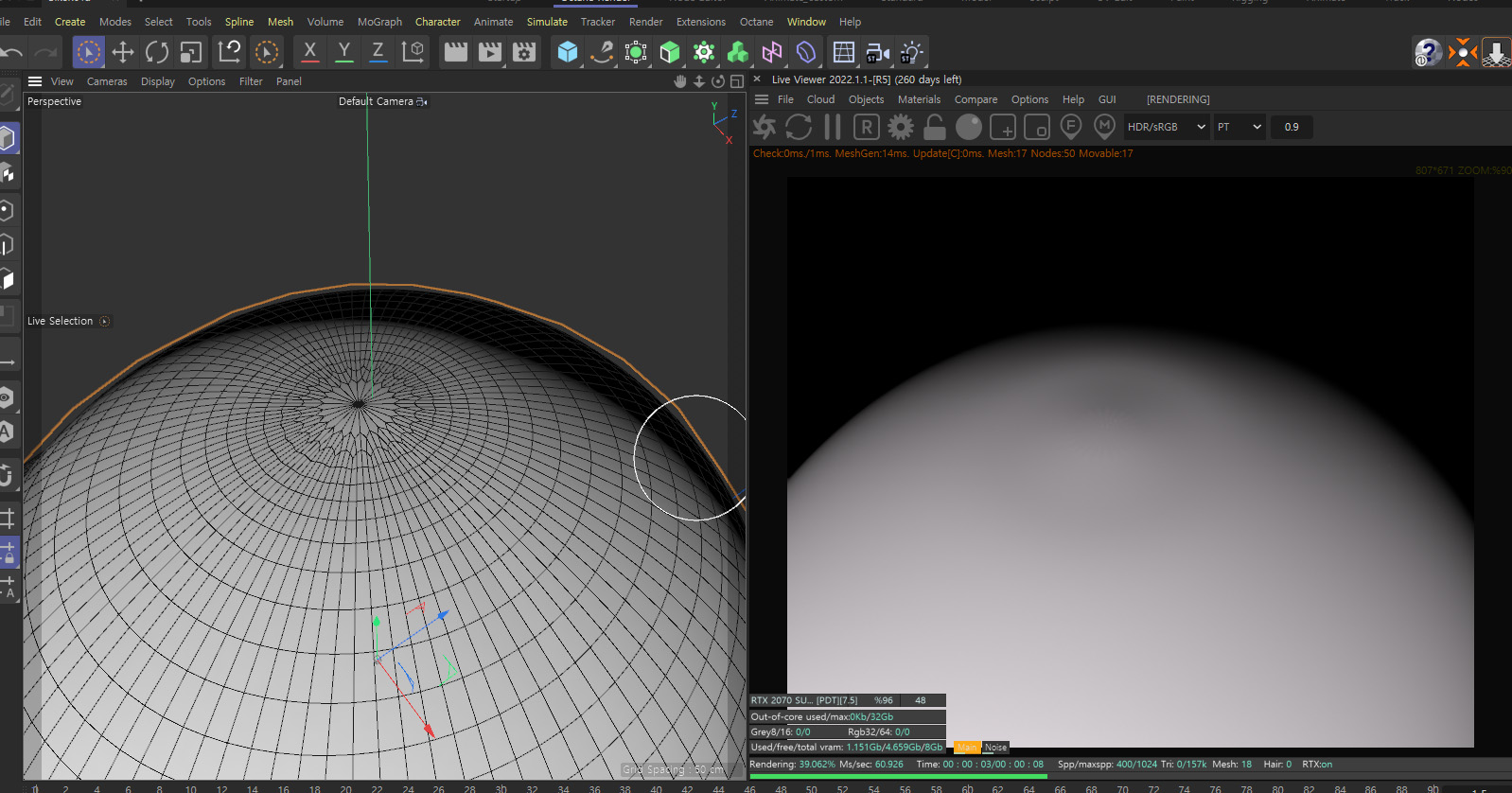1512x793 pixels.
Task: Open the MoGraph main menu
Action: click(x=379, y=22)
